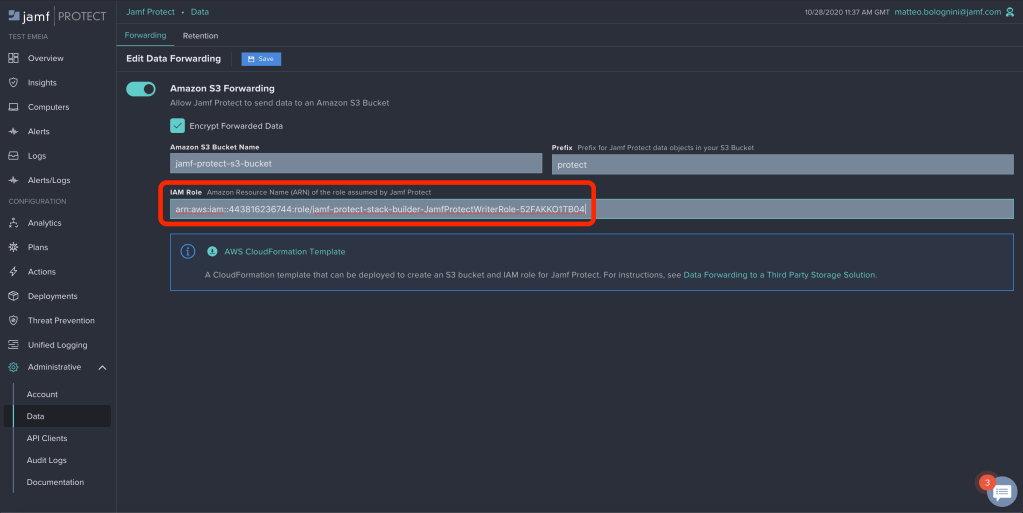Collapse the Administrative section chevron
Screen dimensions: 1023x513
(x=102, y=367)
